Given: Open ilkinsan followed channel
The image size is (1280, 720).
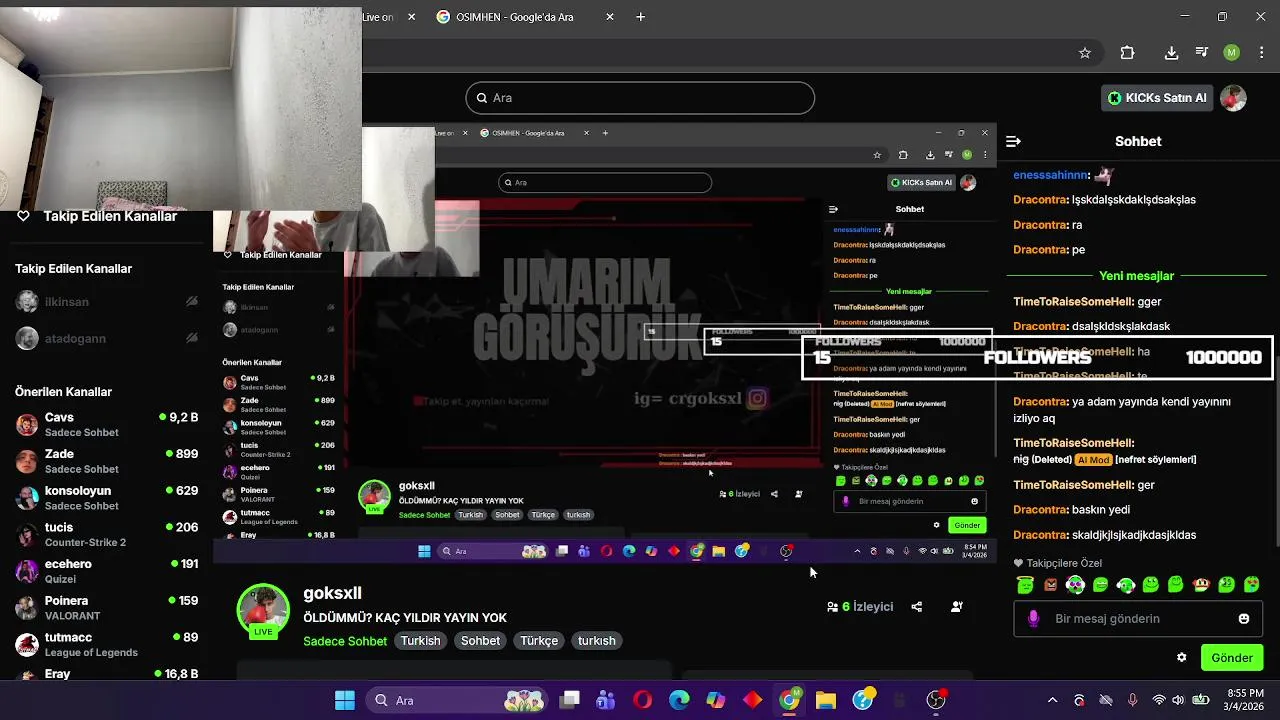Looking at the screenshot, I should click(107, 302).
